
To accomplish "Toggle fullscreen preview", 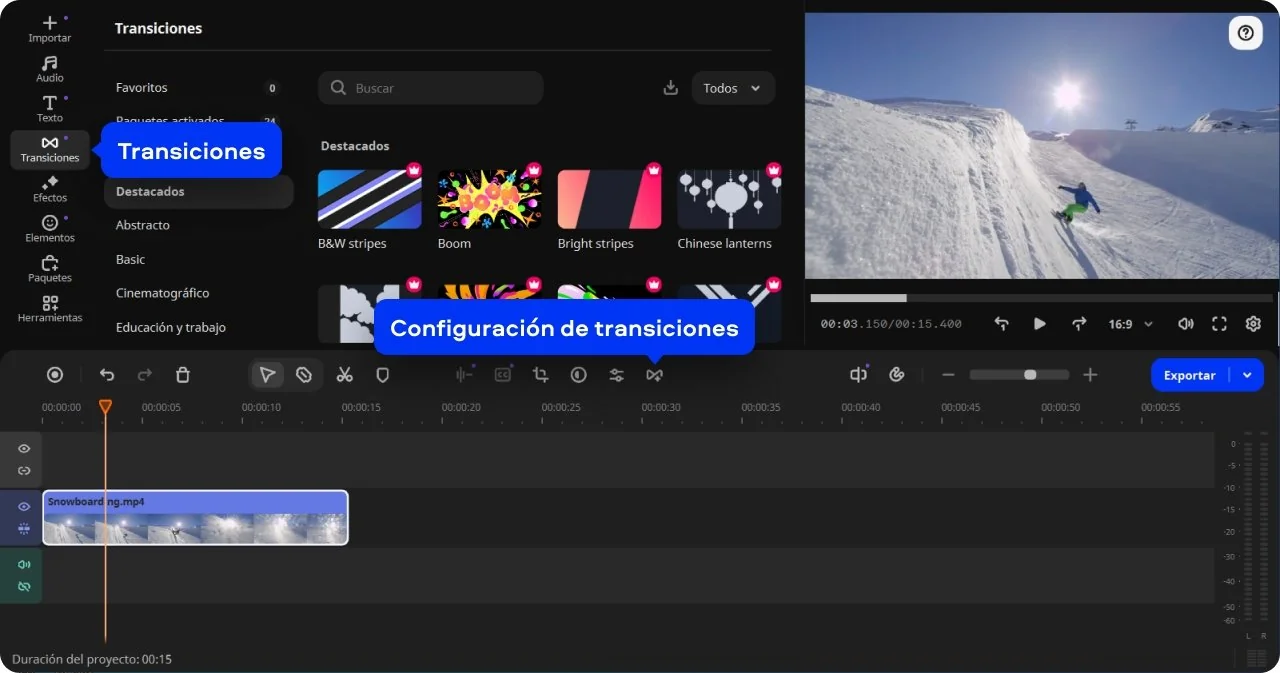I will [1219, 324].
